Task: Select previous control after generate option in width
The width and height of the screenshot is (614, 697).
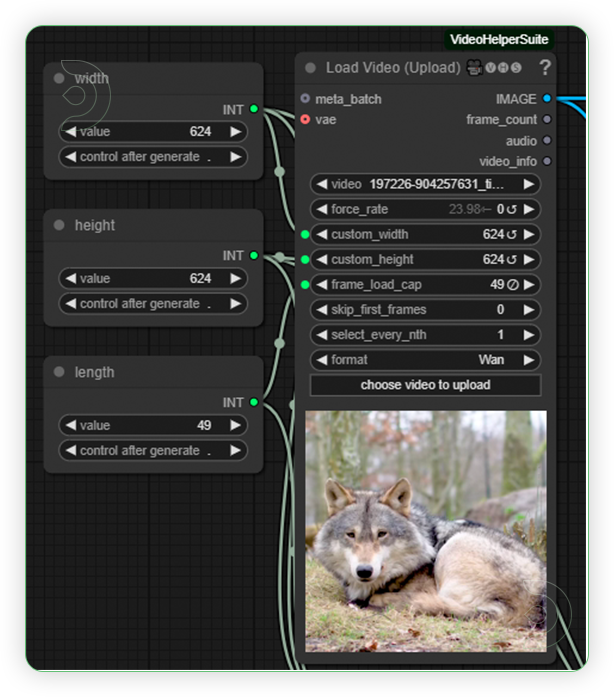Action: tap(70, 157)
